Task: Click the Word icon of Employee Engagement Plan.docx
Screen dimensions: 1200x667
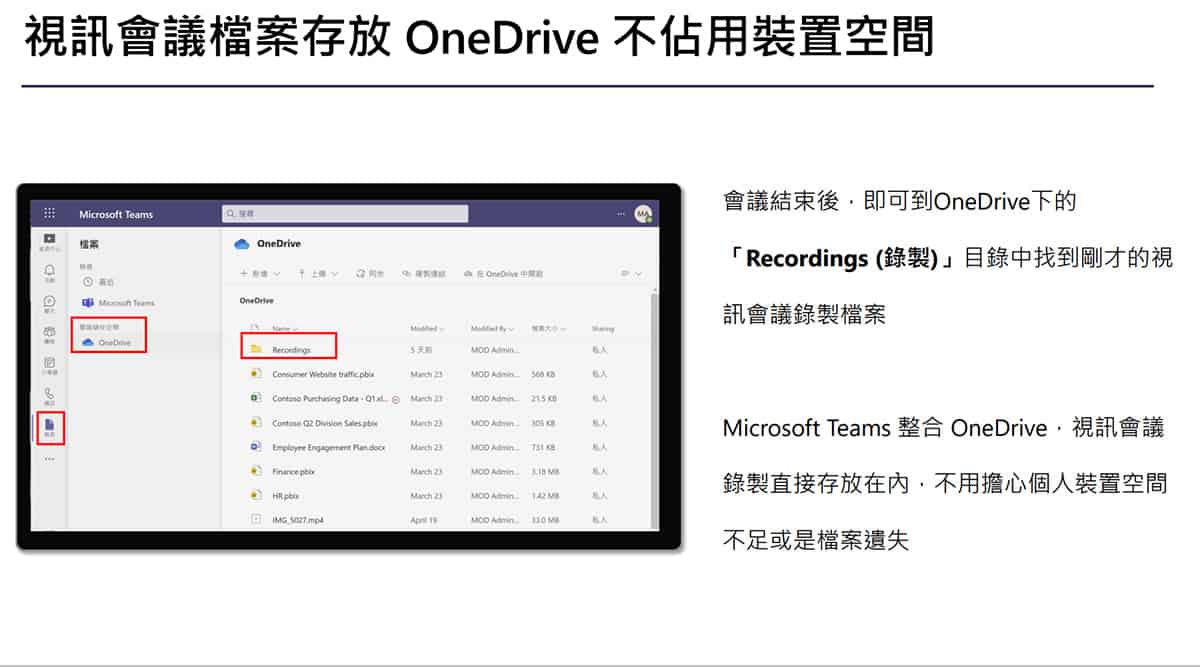Action: (x=256, y=447)
